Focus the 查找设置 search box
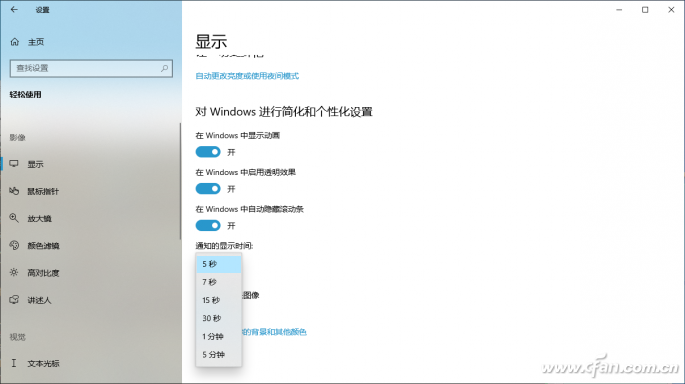Screen dimensions: 685x384 pyautogui.click(x=91, y=68)
